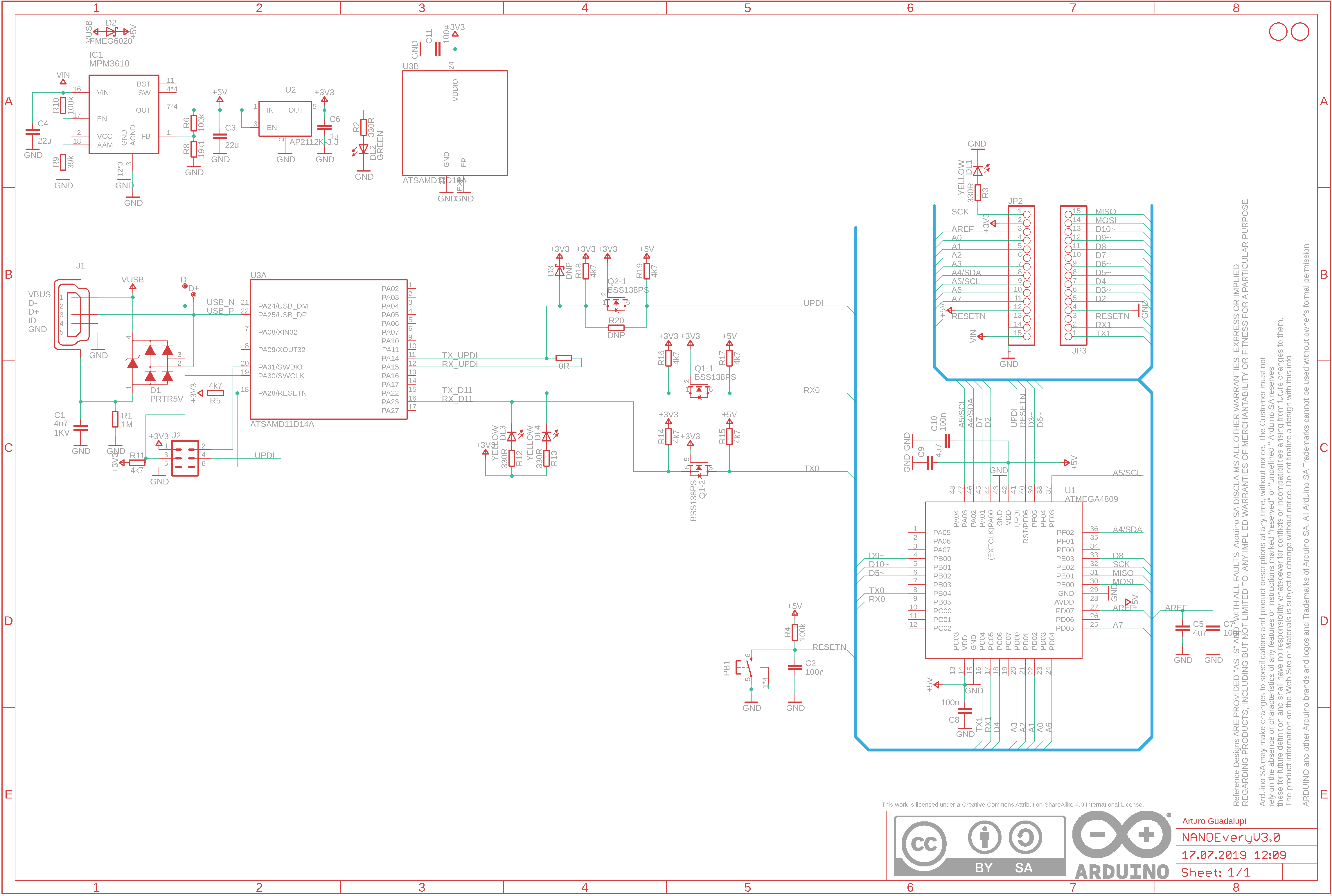Click the 'PA31/SWDIO' pin label
Image resolution: width=1332 pixels, height=896 pixels.
click(x=280, y=367)
